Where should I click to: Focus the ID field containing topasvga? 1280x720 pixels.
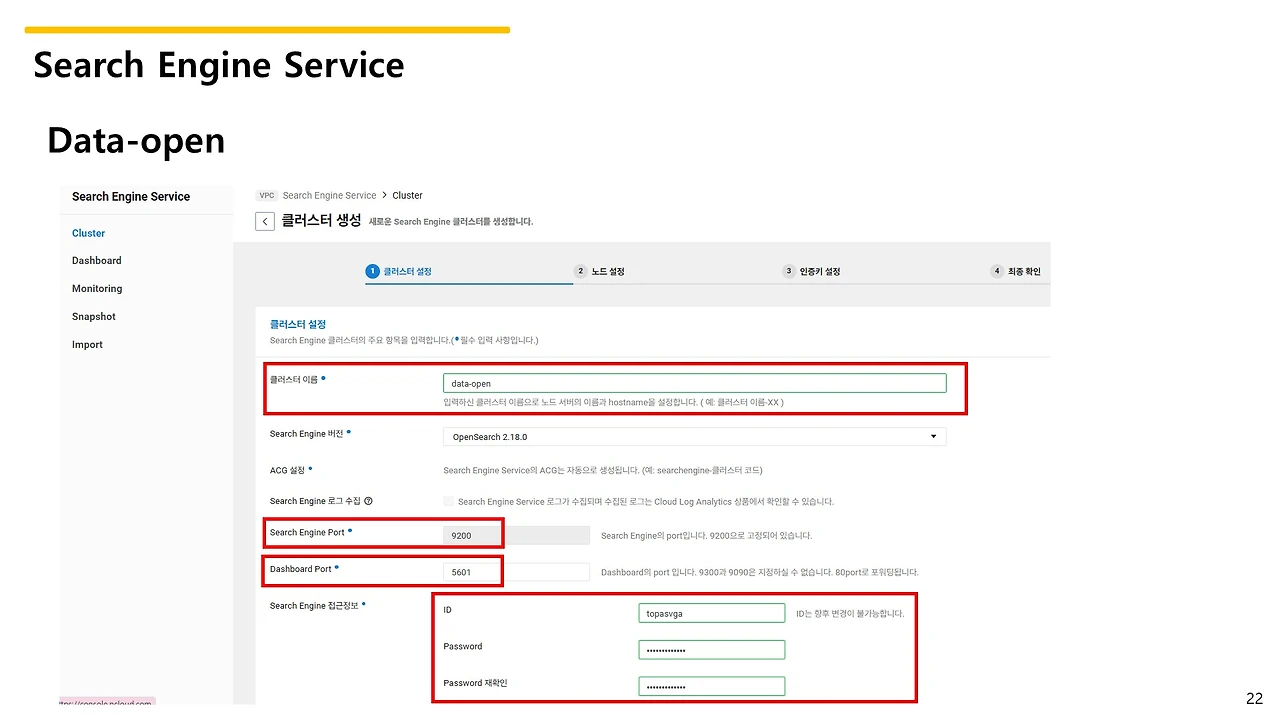[712, 613]
